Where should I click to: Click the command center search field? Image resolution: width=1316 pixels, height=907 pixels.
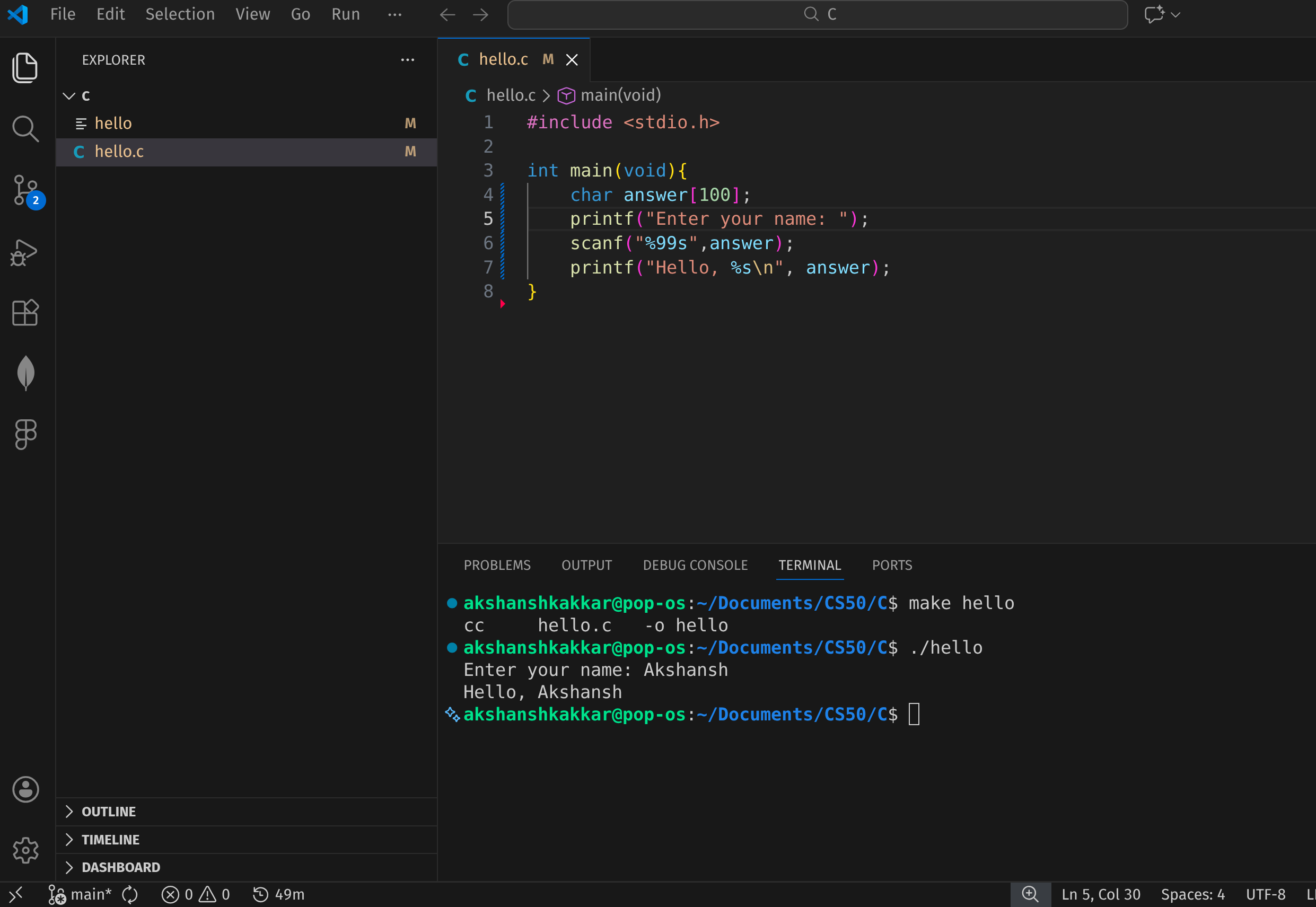[x=817, y=15]
